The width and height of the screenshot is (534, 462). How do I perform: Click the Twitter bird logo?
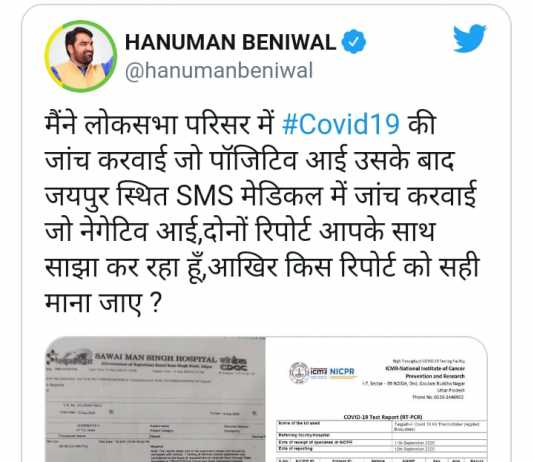pos(469,38)
